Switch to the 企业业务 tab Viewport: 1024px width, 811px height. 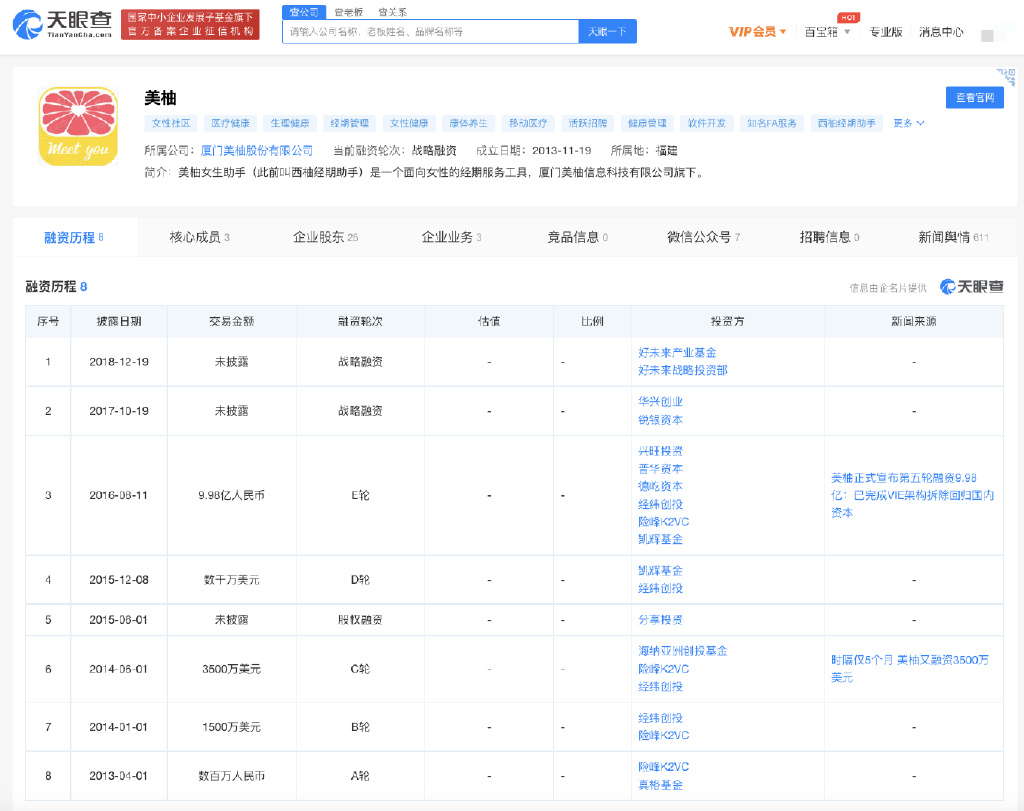coord(451,237)
